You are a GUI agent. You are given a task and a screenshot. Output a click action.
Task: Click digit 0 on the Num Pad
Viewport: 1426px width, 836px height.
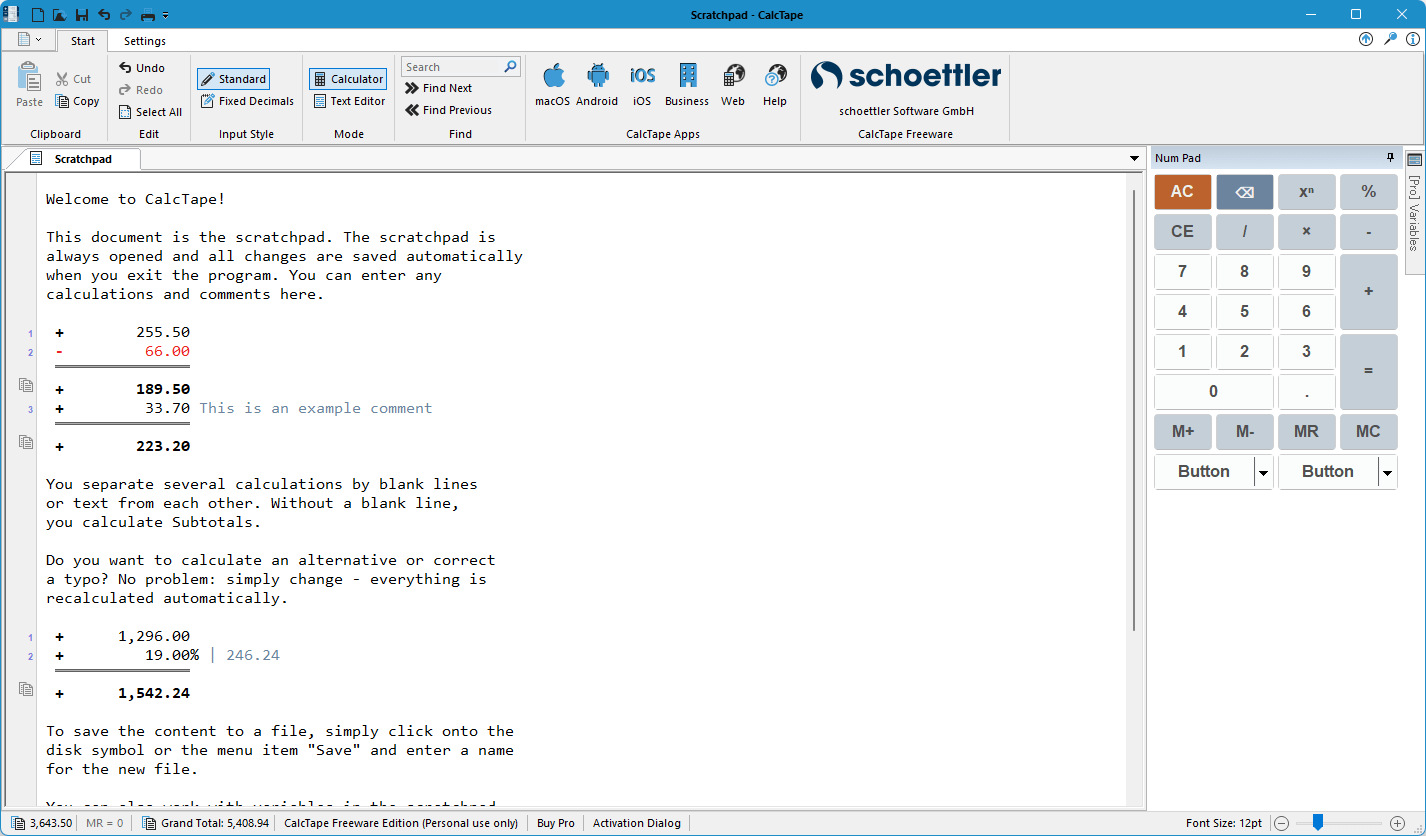point(1214,392)
